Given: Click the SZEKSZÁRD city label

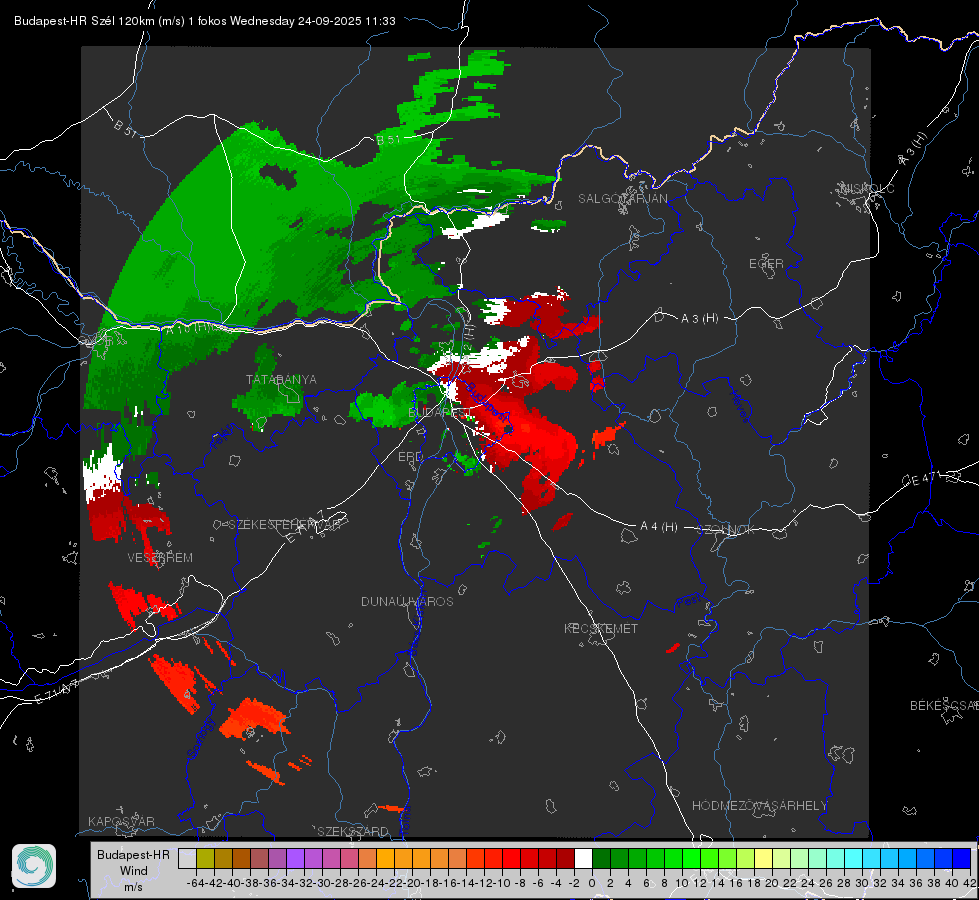Looking at the screenshot, I should coord(353,831).
